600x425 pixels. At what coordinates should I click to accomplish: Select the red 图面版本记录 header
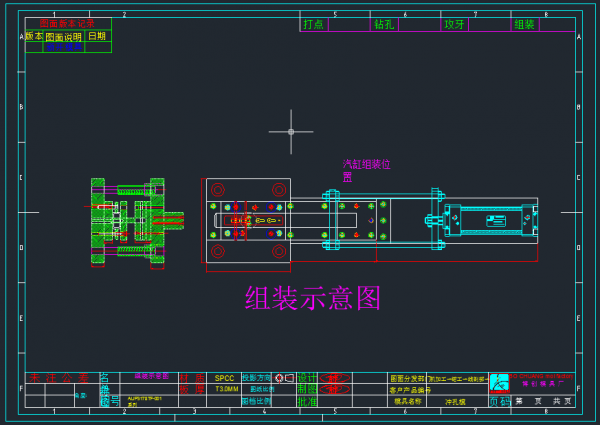[67, 24]
